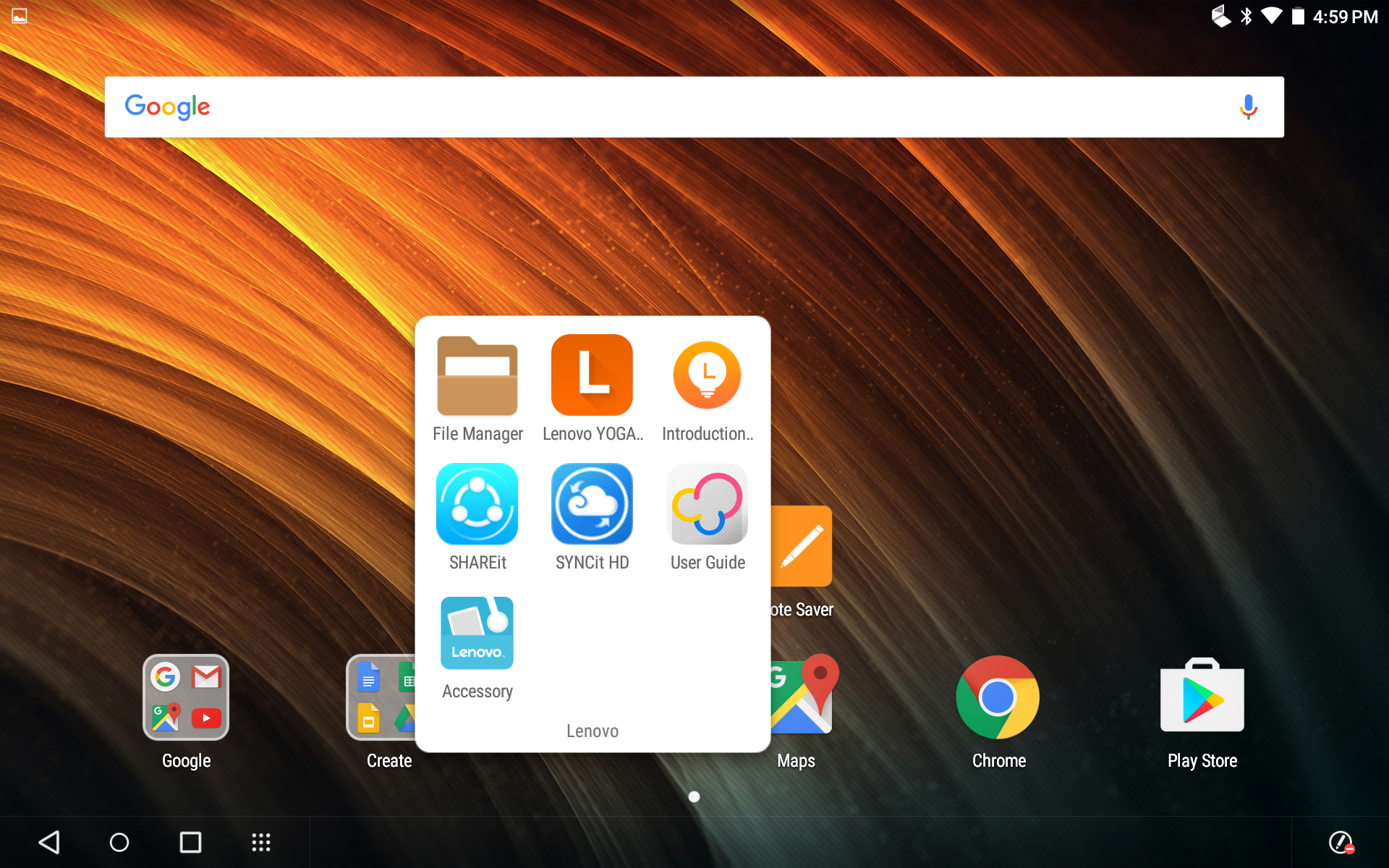Tap the home screen page indicator dot
This screenshot has width=1389, height=868.
pyautogui.click(x=694, y=796)
